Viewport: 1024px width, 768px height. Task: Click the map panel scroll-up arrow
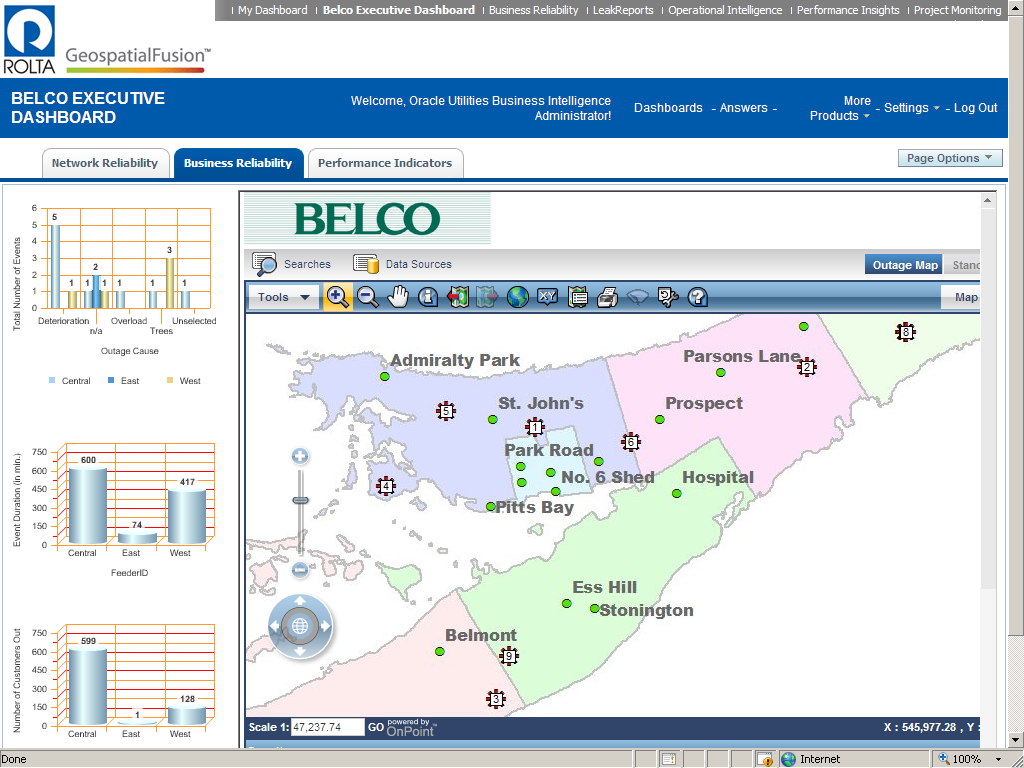(987, 200)
